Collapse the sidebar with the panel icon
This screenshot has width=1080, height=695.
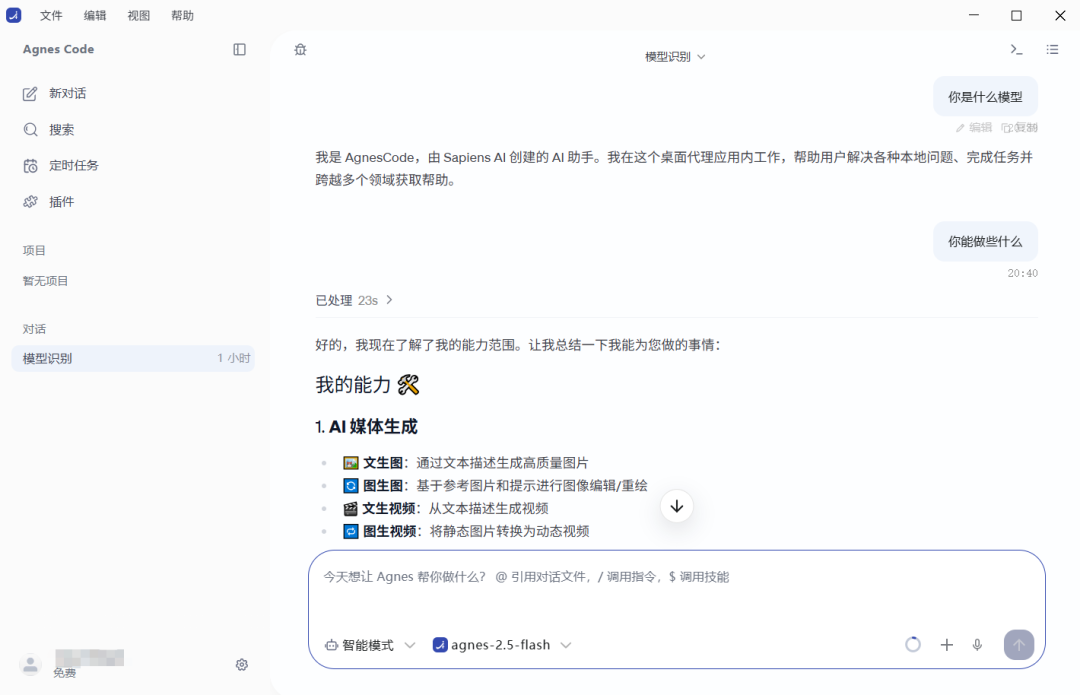point(240,50)
